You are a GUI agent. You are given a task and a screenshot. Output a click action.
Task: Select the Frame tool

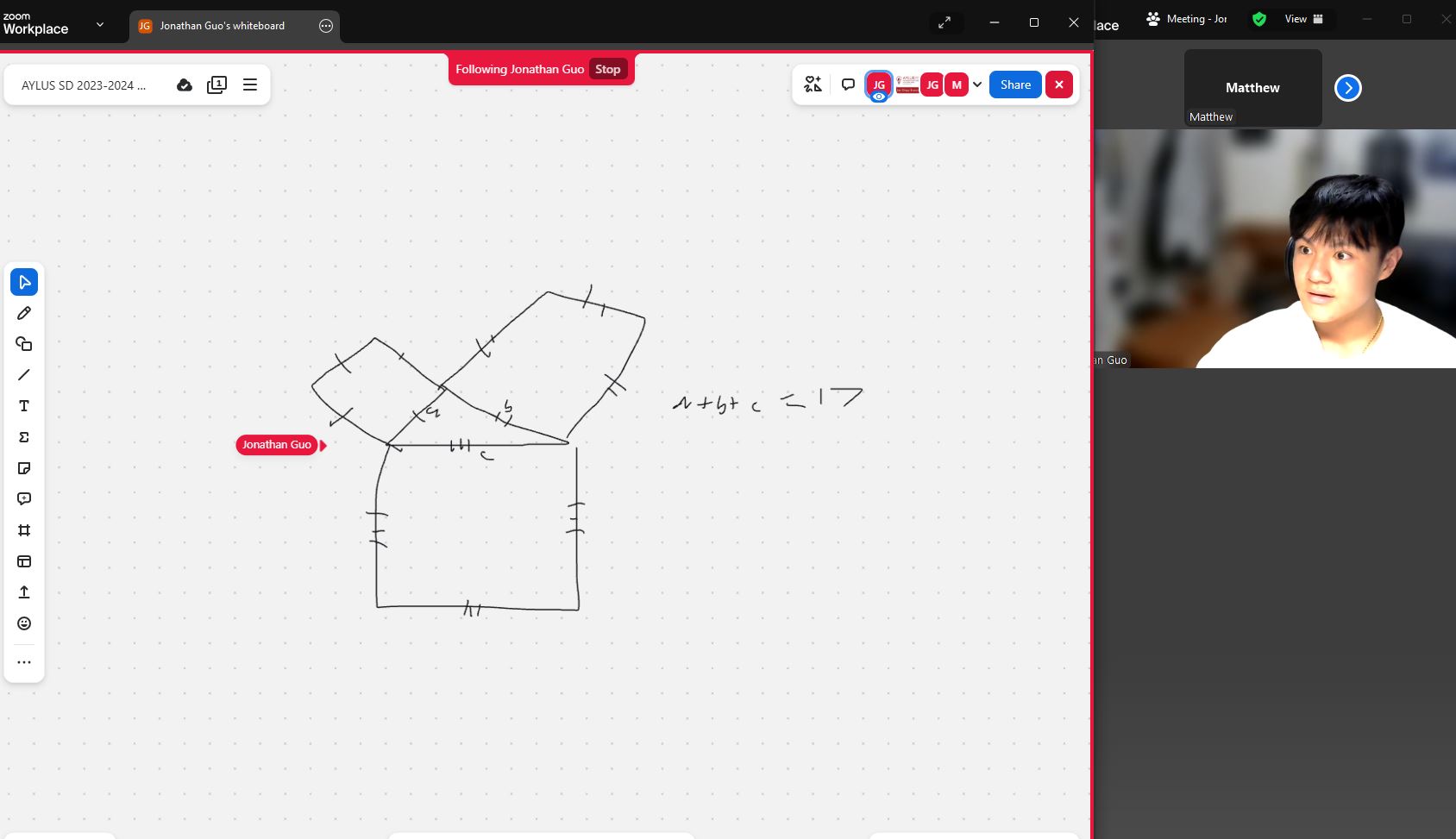(24, 530)
